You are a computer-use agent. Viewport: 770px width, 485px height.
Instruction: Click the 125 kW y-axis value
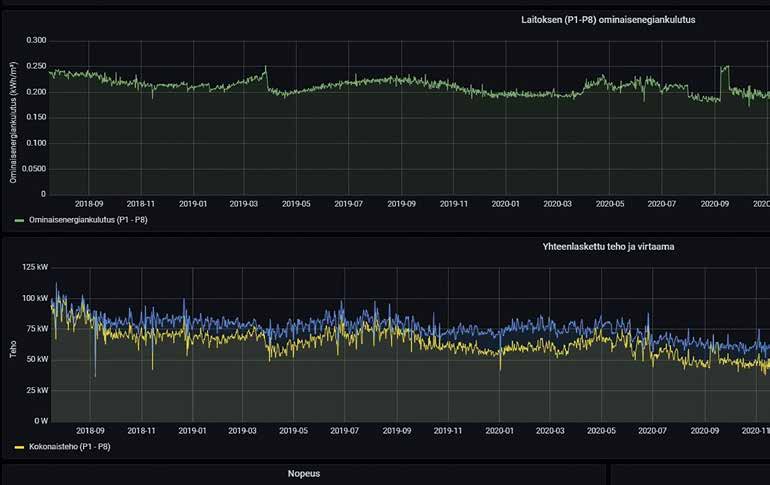(x=35, y=267)
